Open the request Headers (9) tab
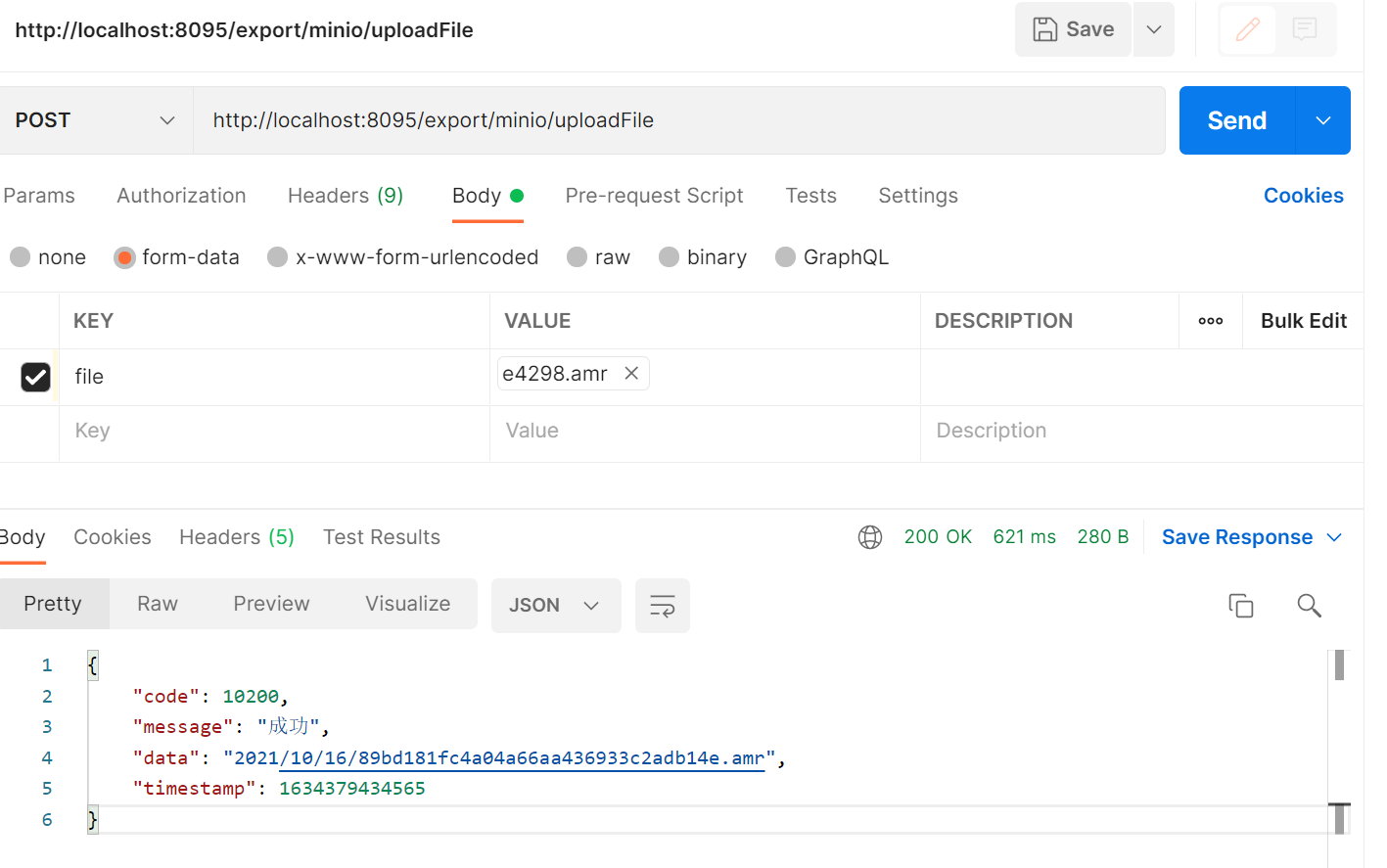The width and height of the screenshot is (1387, 868). [346, 196]
